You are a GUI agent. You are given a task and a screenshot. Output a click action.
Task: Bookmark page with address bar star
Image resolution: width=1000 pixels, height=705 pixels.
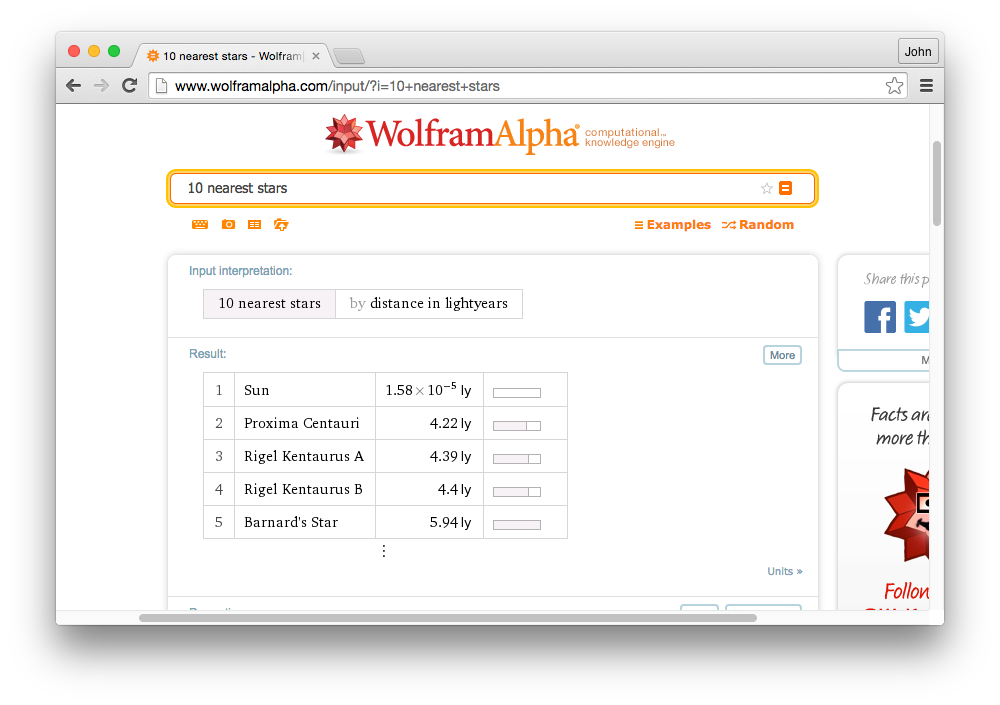click(x=894, y=85)
